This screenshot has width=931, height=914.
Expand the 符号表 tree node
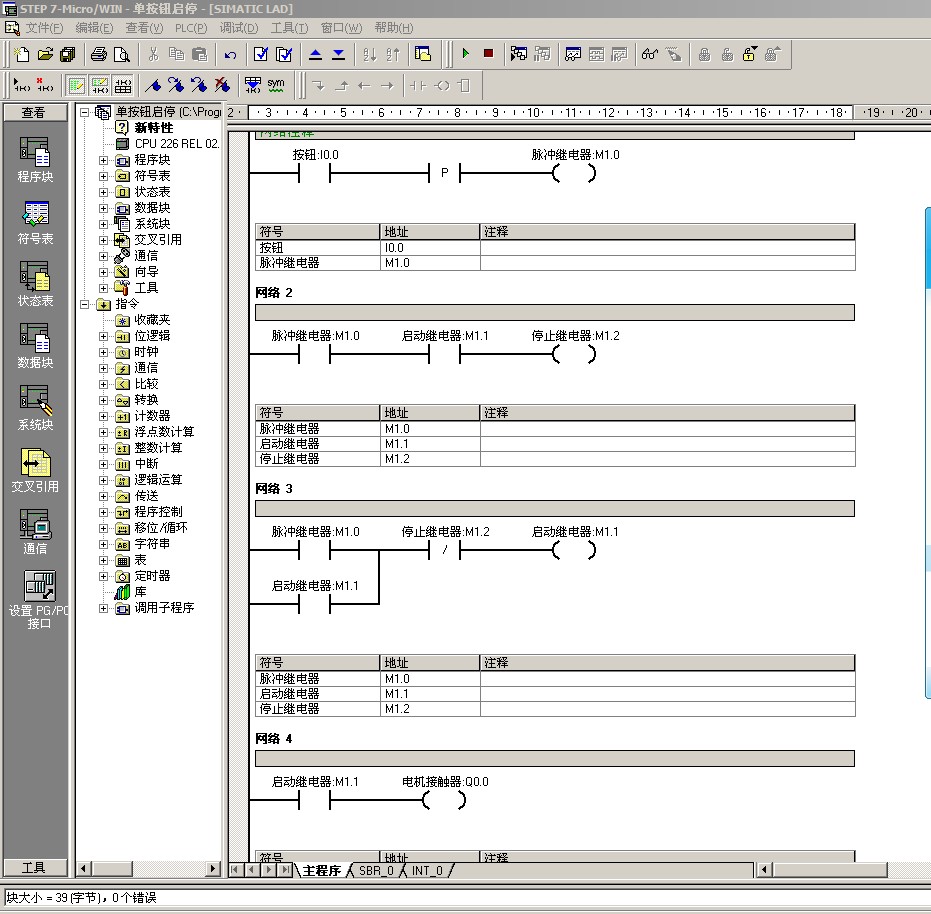103,176
